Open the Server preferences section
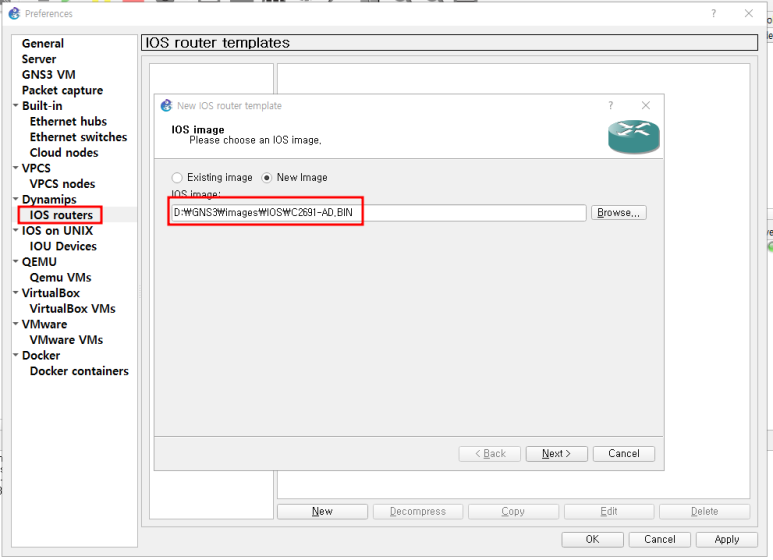The height and width of the screenshot is (560, 773). (39, 59)
